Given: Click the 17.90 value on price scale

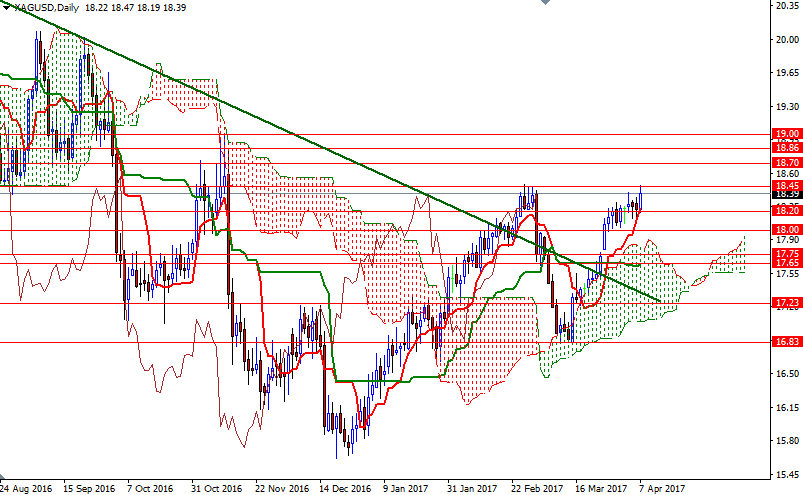Looking at the screenshot, I should click(788, 240).
